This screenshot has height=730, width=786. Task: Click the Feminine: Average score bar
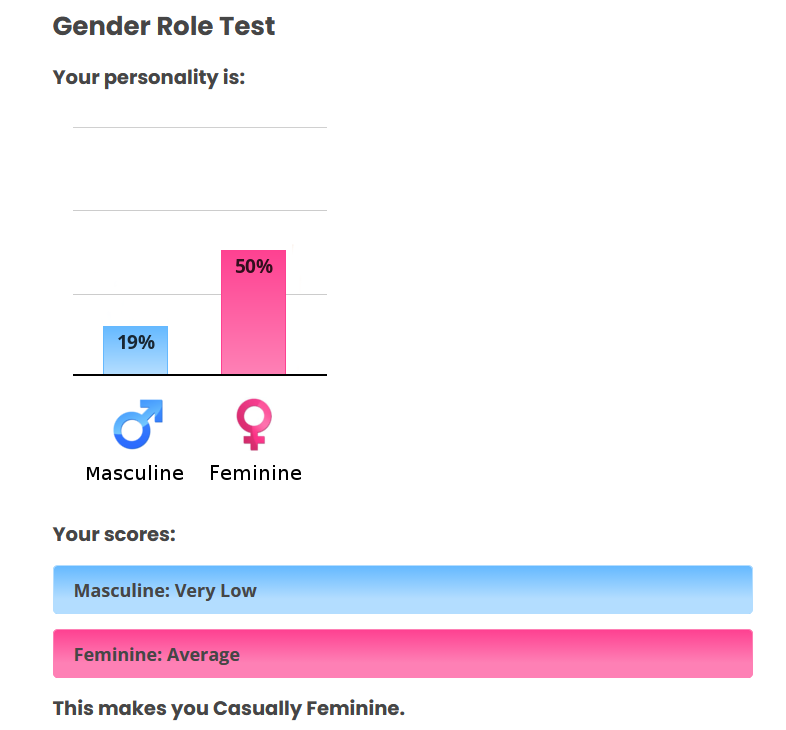pos(403,653)
